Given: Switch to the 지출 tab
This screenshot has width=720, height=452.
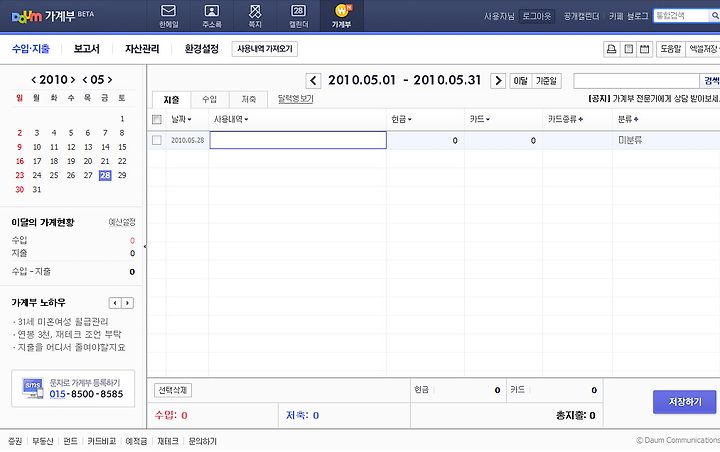Looking at the screenshot, I should [171, 100].
